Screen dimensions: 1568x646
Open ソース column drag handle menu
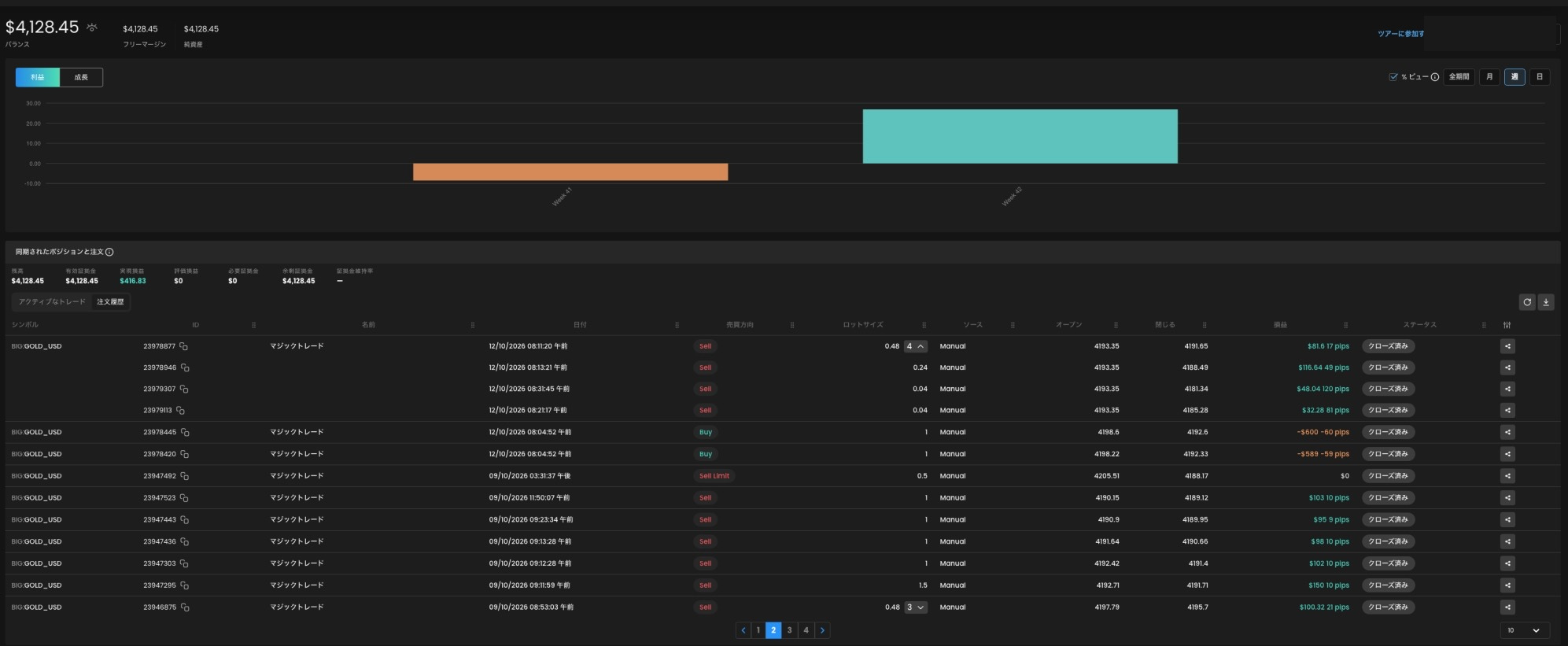tap(1013, 325)
